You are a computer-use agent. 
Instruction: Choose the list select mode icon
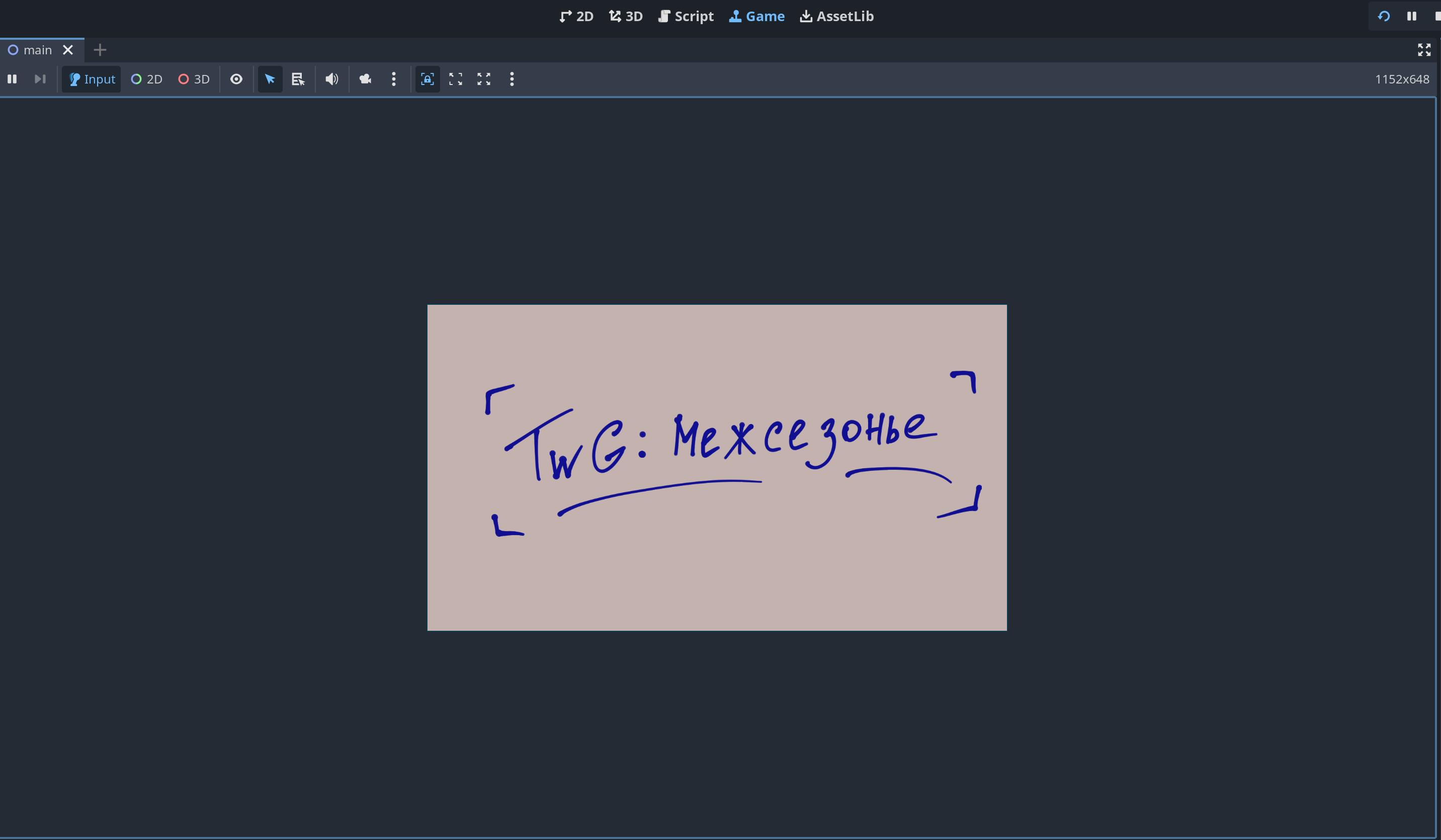tap(298, 79)
